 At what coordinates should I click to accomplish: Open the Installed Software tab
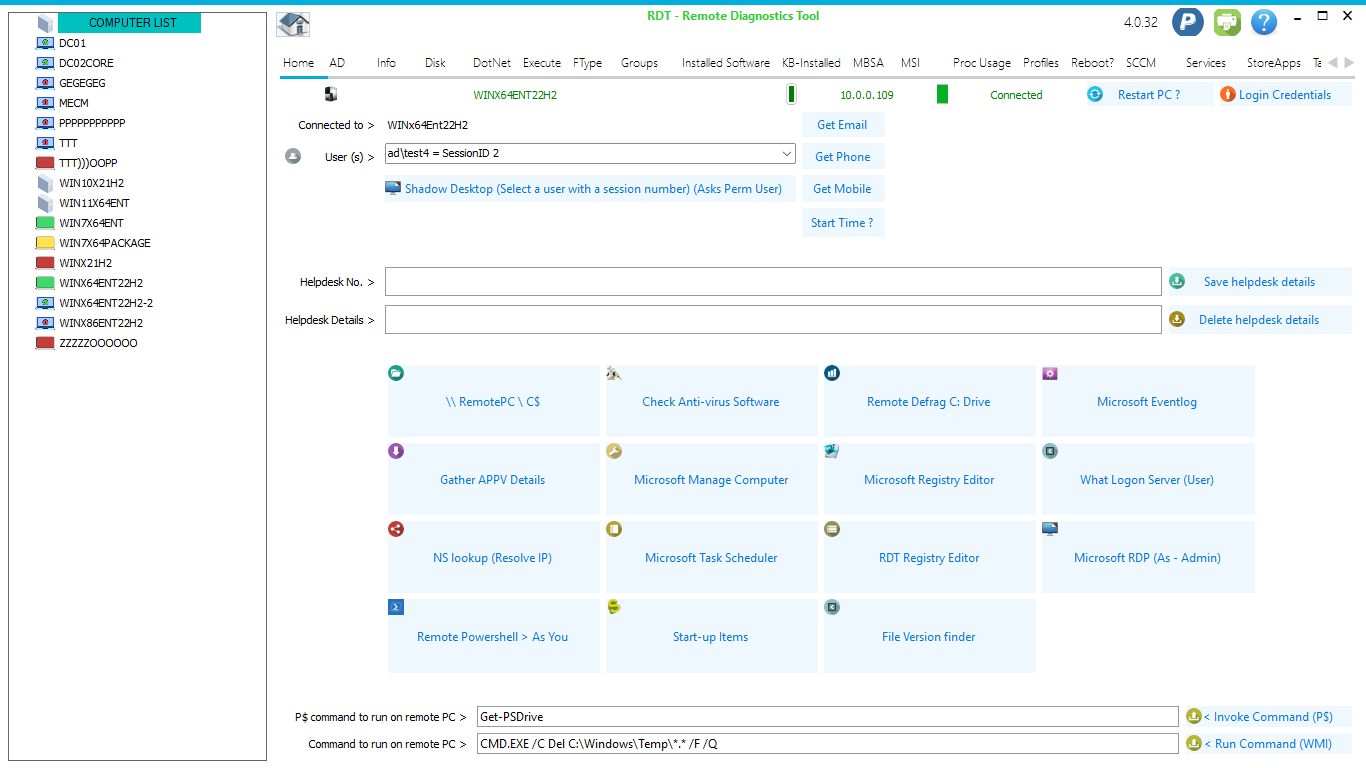726,62
